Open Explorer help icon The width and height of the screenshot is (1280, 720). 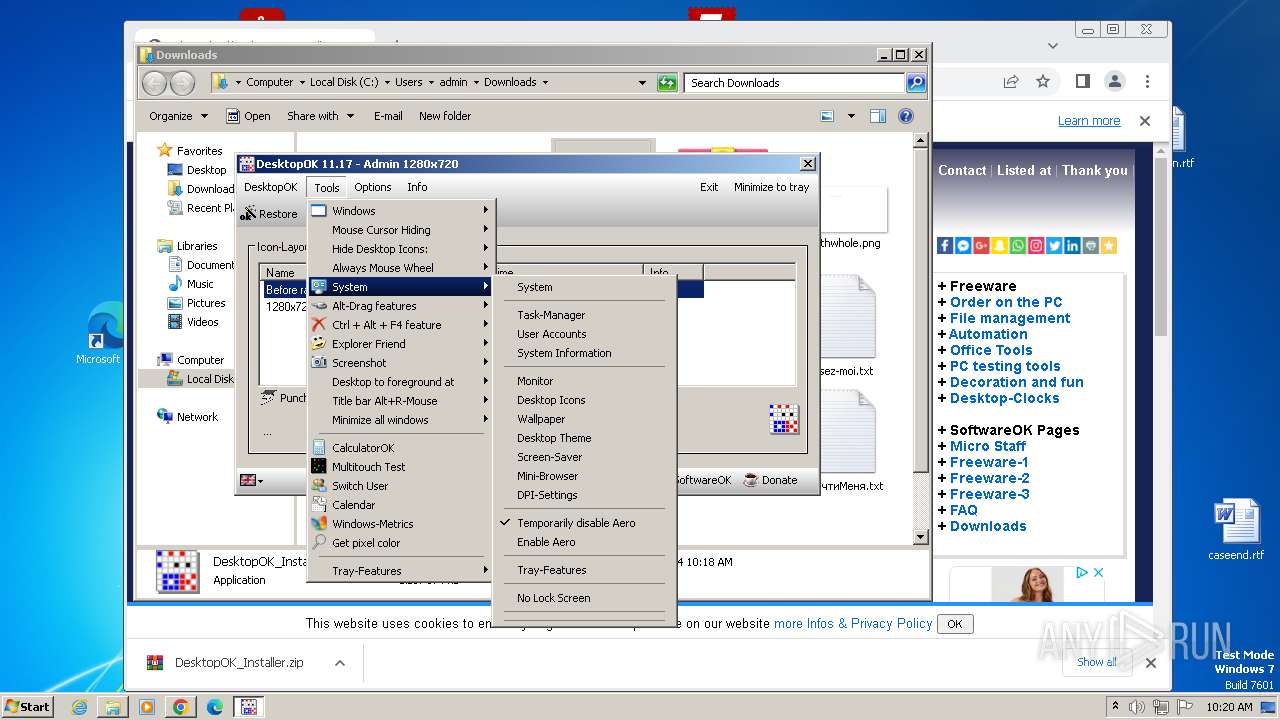coord(906,116)
